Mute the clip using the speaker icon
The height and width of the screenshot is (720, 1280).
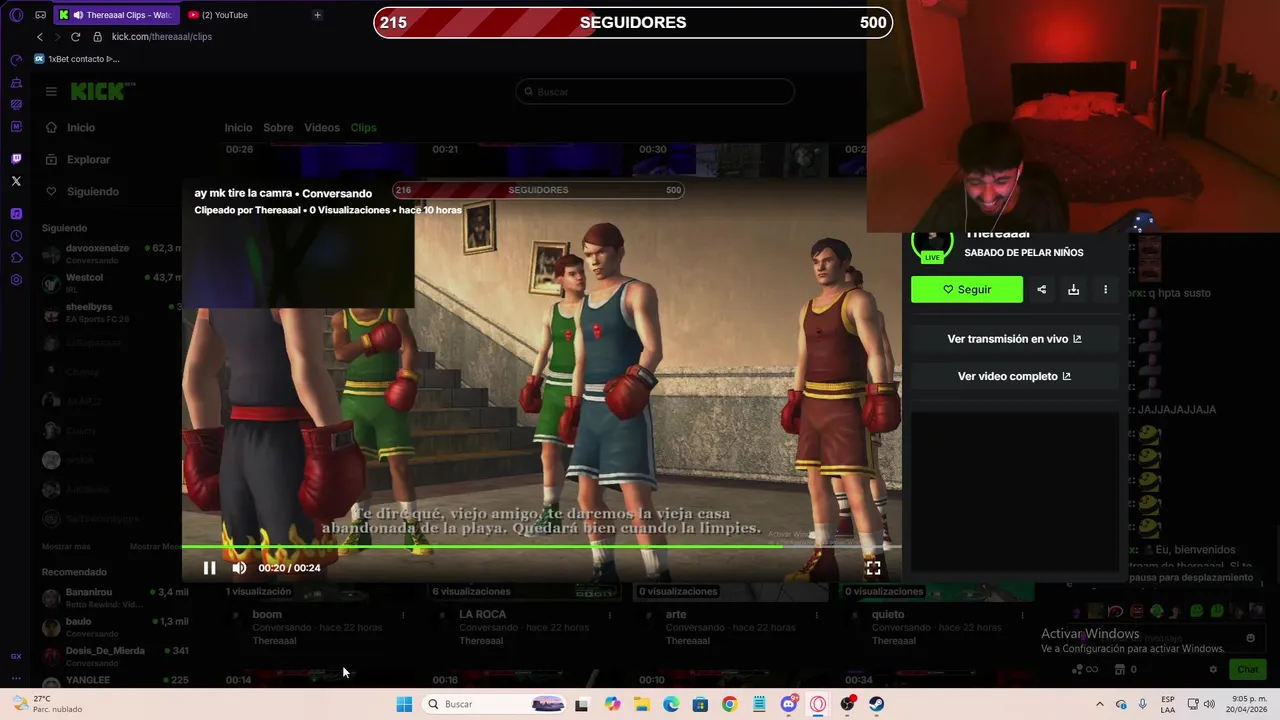(239, 568)
